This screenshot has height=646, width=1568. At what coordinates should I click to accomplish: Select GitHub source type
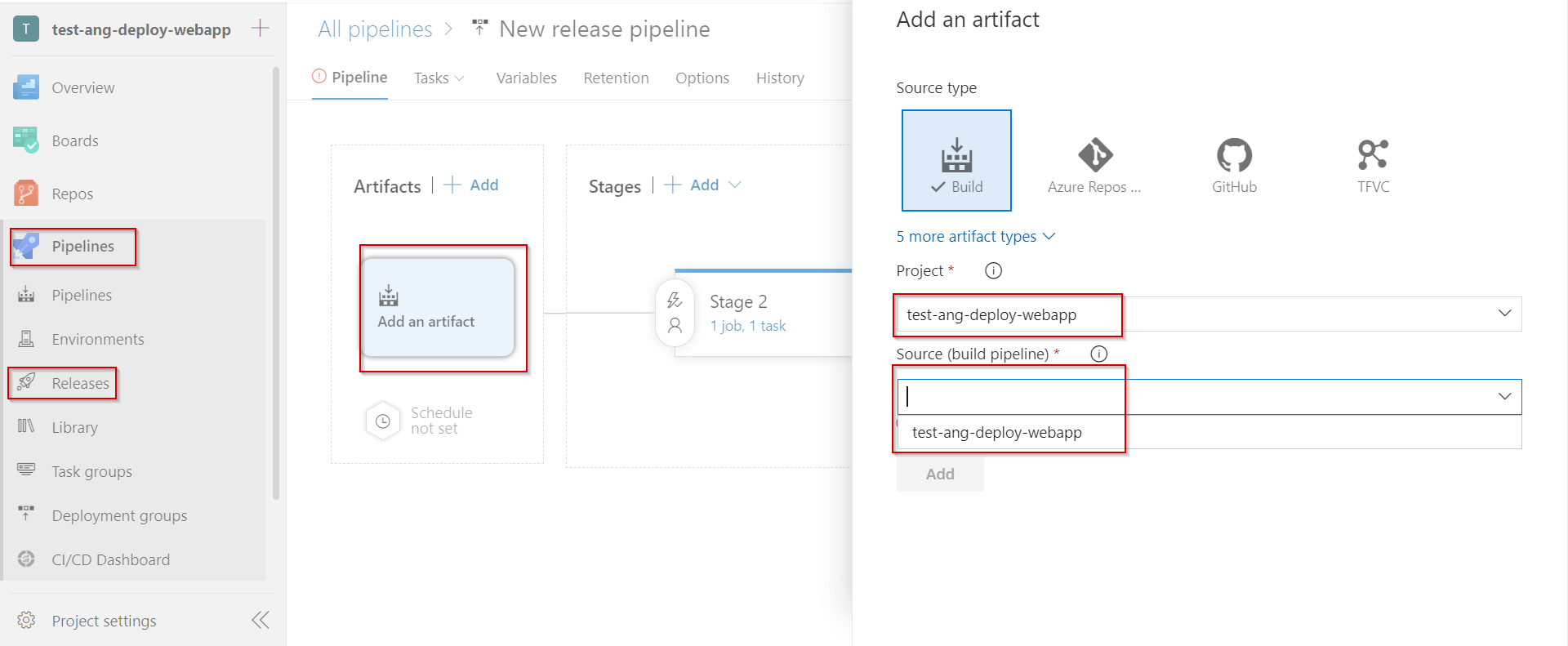point(1234,166)
